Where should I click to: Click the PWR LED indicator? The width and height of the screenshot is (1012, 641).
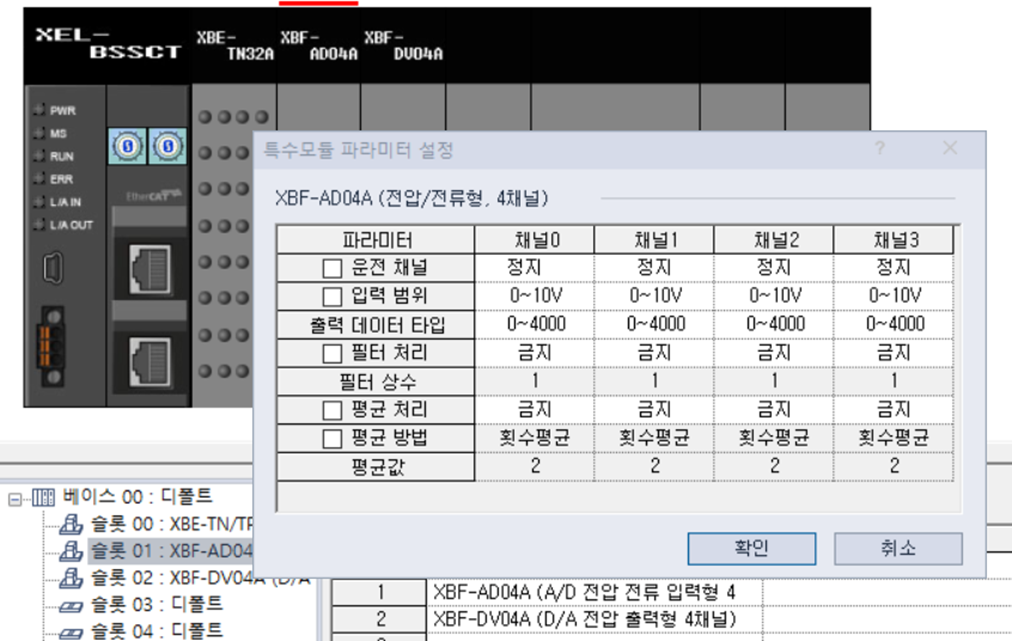coord(39,110)
